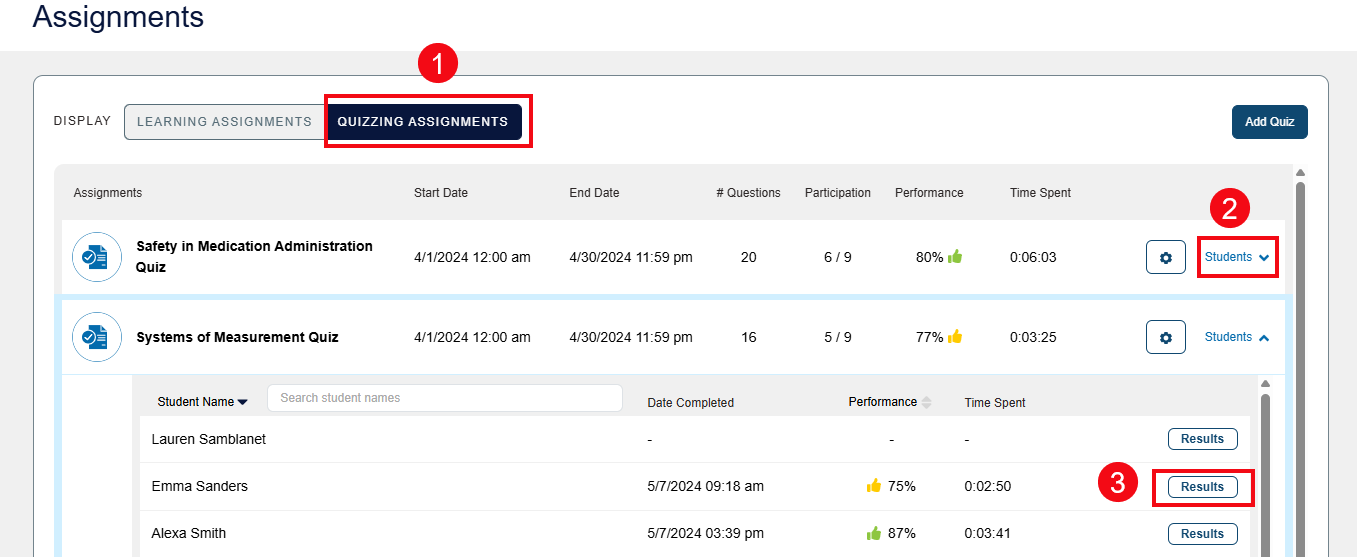
Task: Click the Date Completed column header
Action: 690,403
